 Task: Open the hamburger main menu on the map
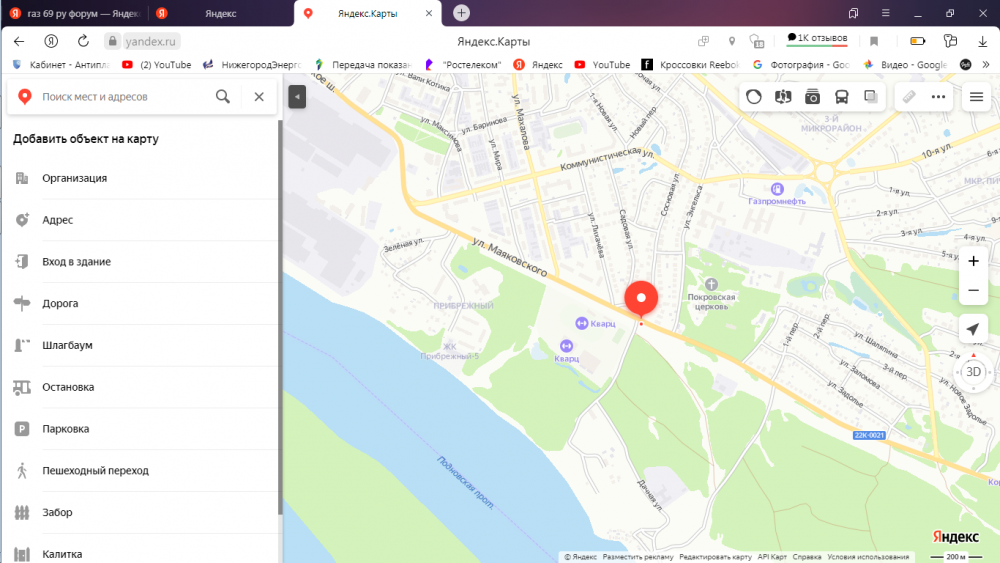976,97
